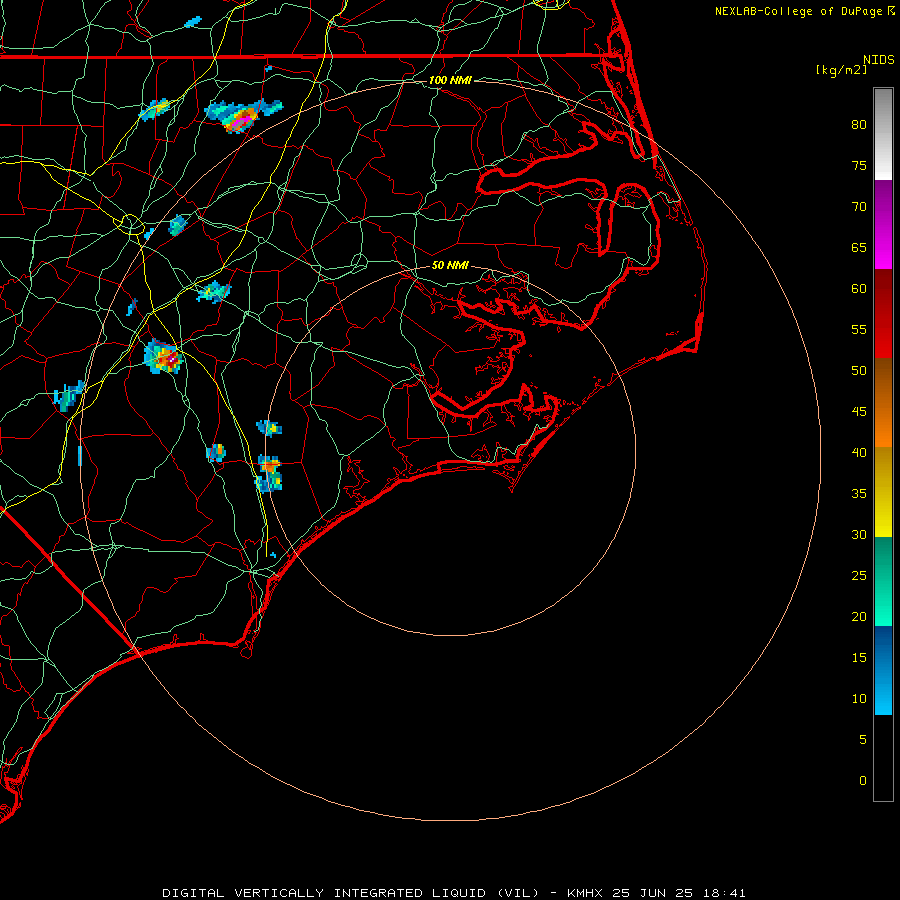This screenshot has height=900, width=900.
Task: Click the 35 value on the scale
Action: [859, 494]
